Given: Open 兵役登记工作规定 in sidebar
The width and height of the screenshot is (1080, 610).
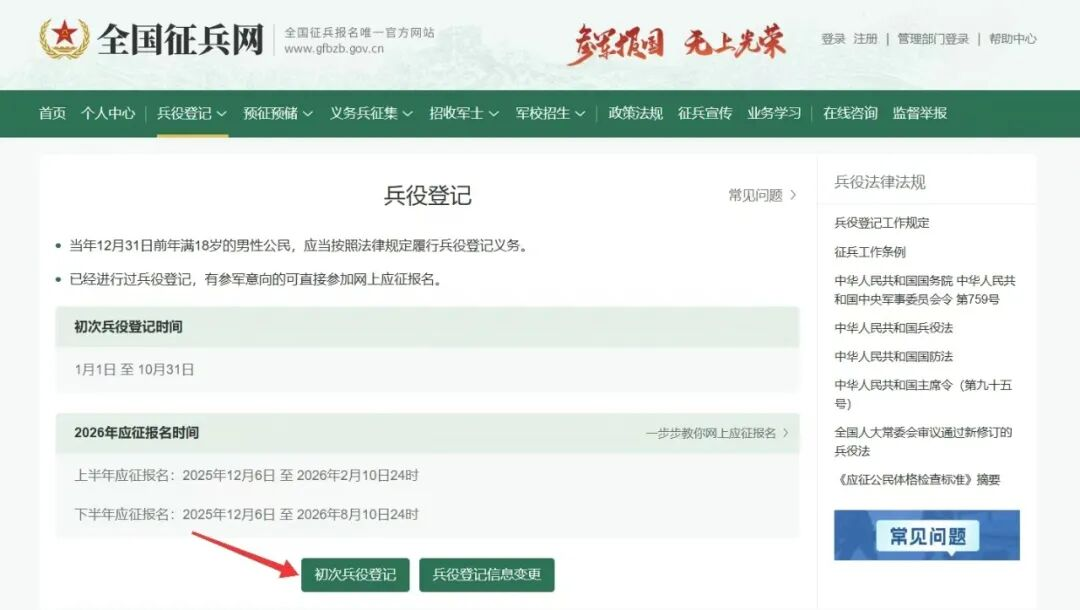Looking at the screenshot, I should click(x=881, y=222).
